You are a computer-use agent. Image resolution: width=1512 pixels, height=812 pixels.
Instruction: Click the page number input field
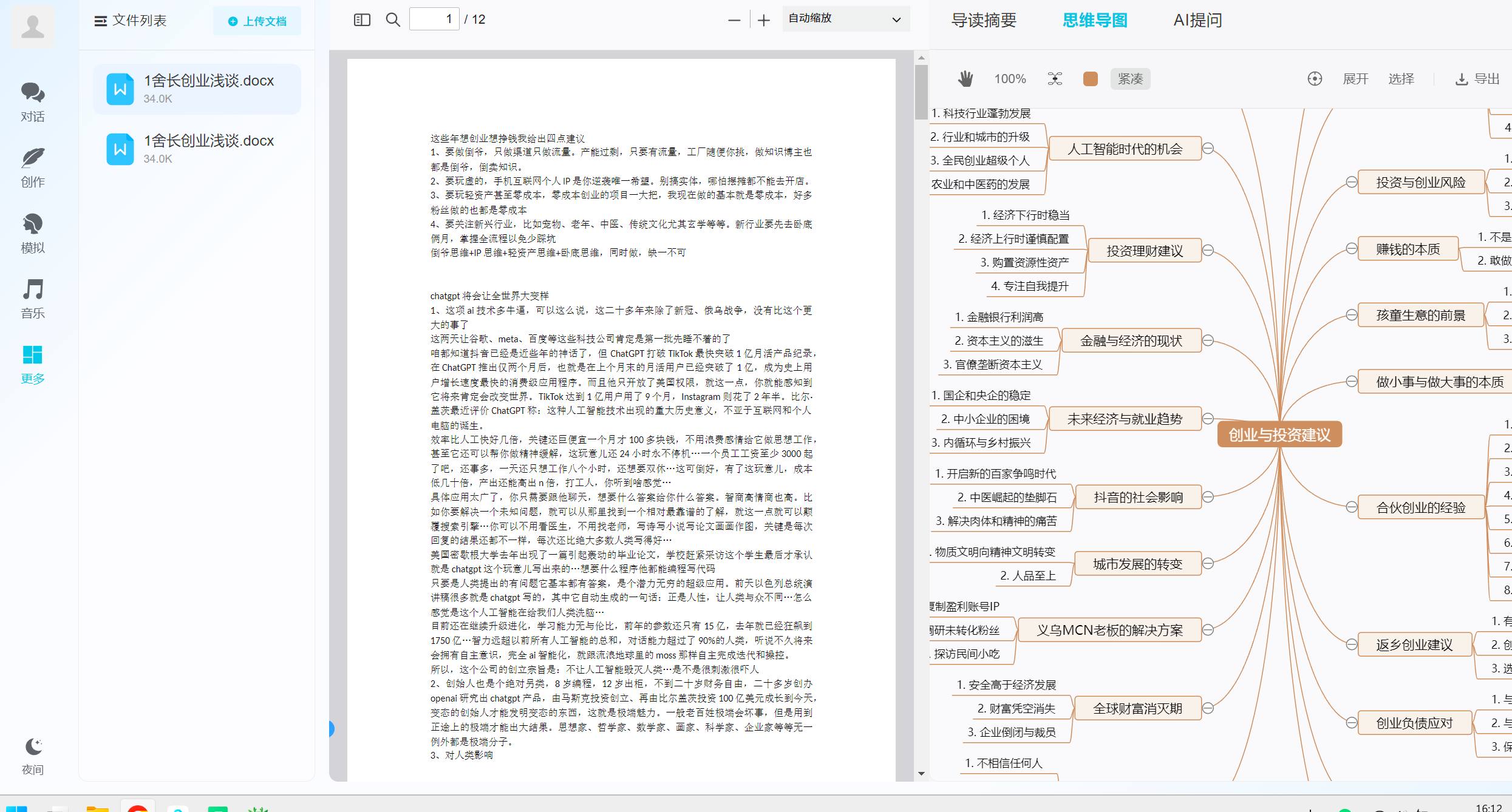tap(434, 19)
